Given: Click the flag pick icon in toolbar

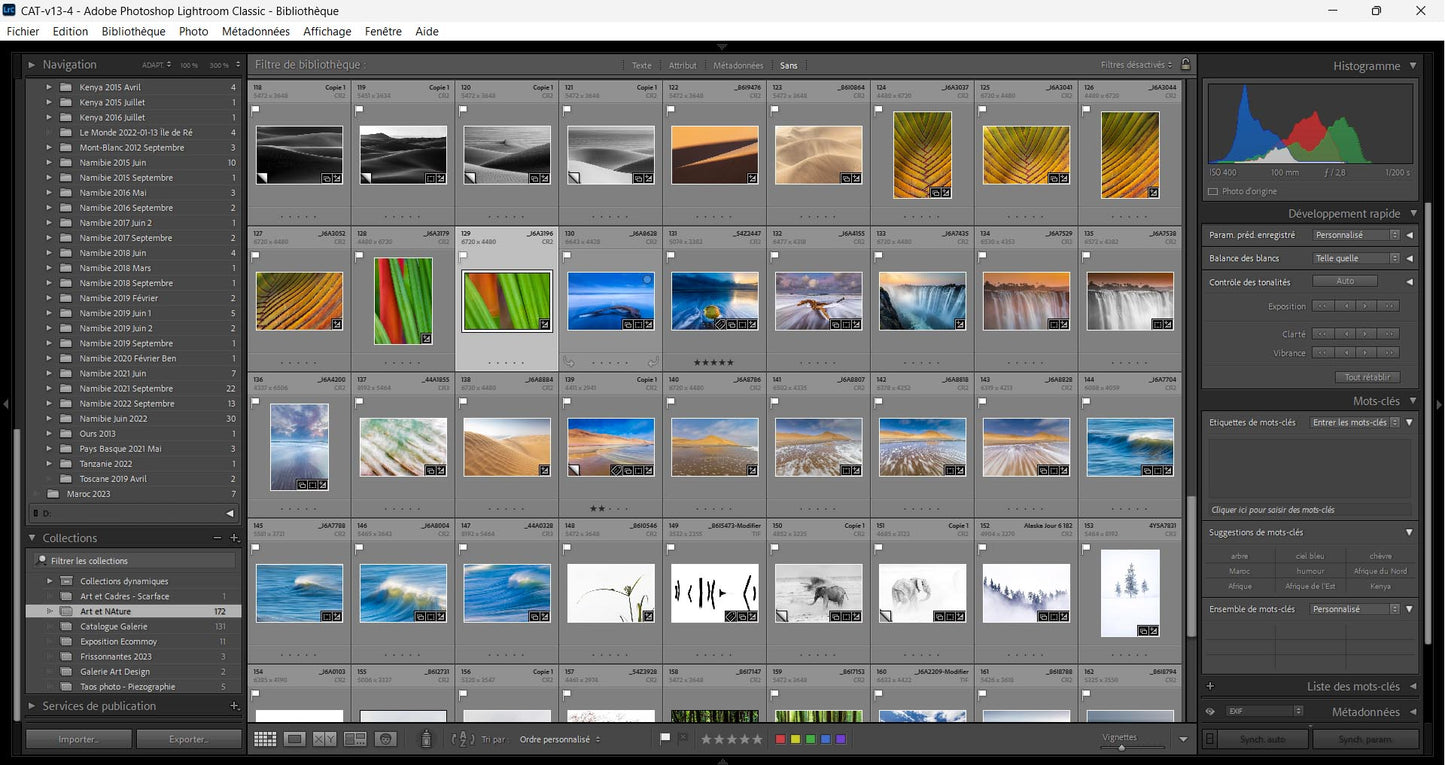Looking at the screenshot, I should point(665,739).
